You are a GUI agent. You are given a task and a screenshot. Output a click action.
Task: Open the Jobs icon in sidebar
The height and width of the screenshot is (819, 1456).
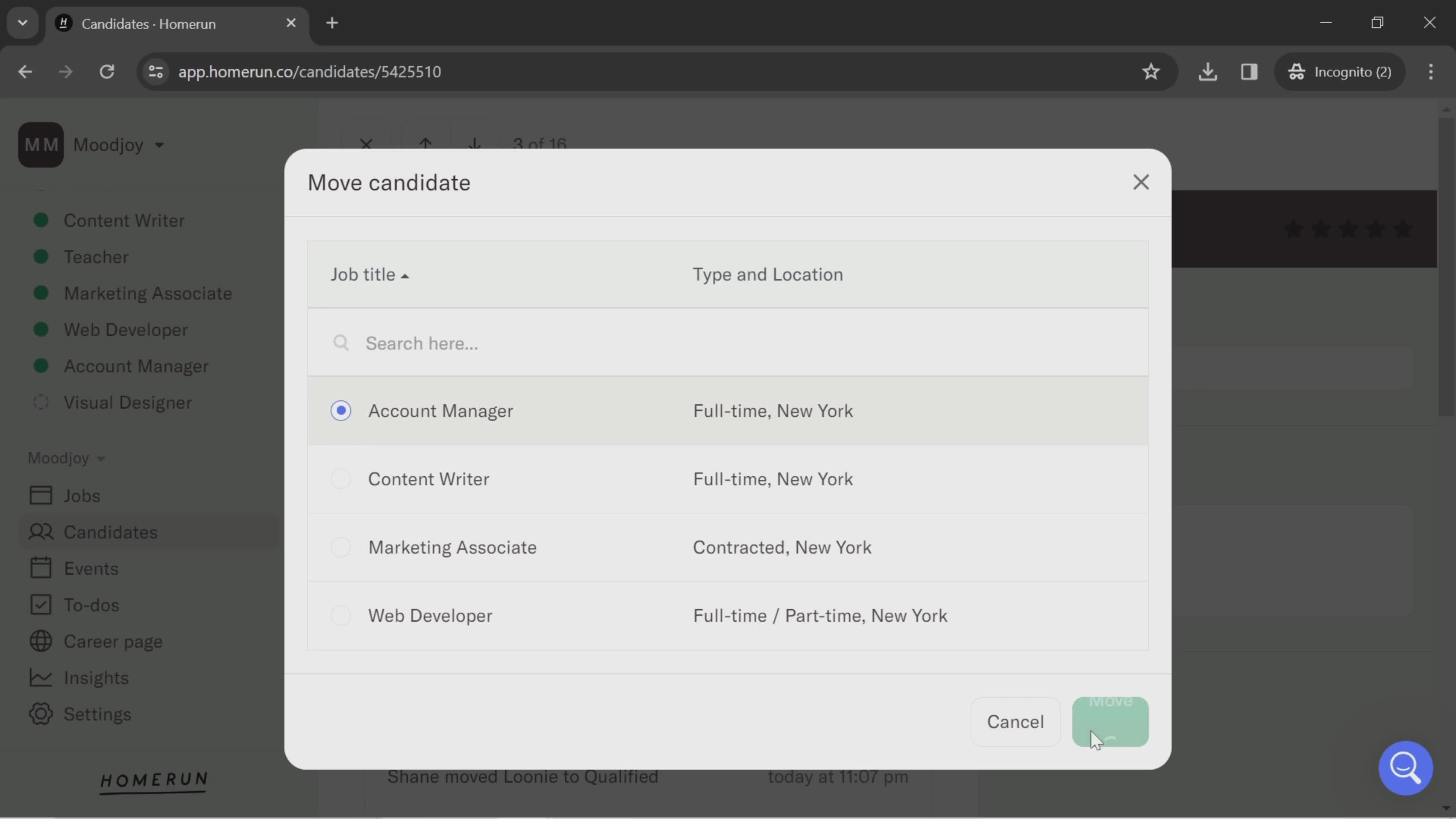click(x=41, y=496)
